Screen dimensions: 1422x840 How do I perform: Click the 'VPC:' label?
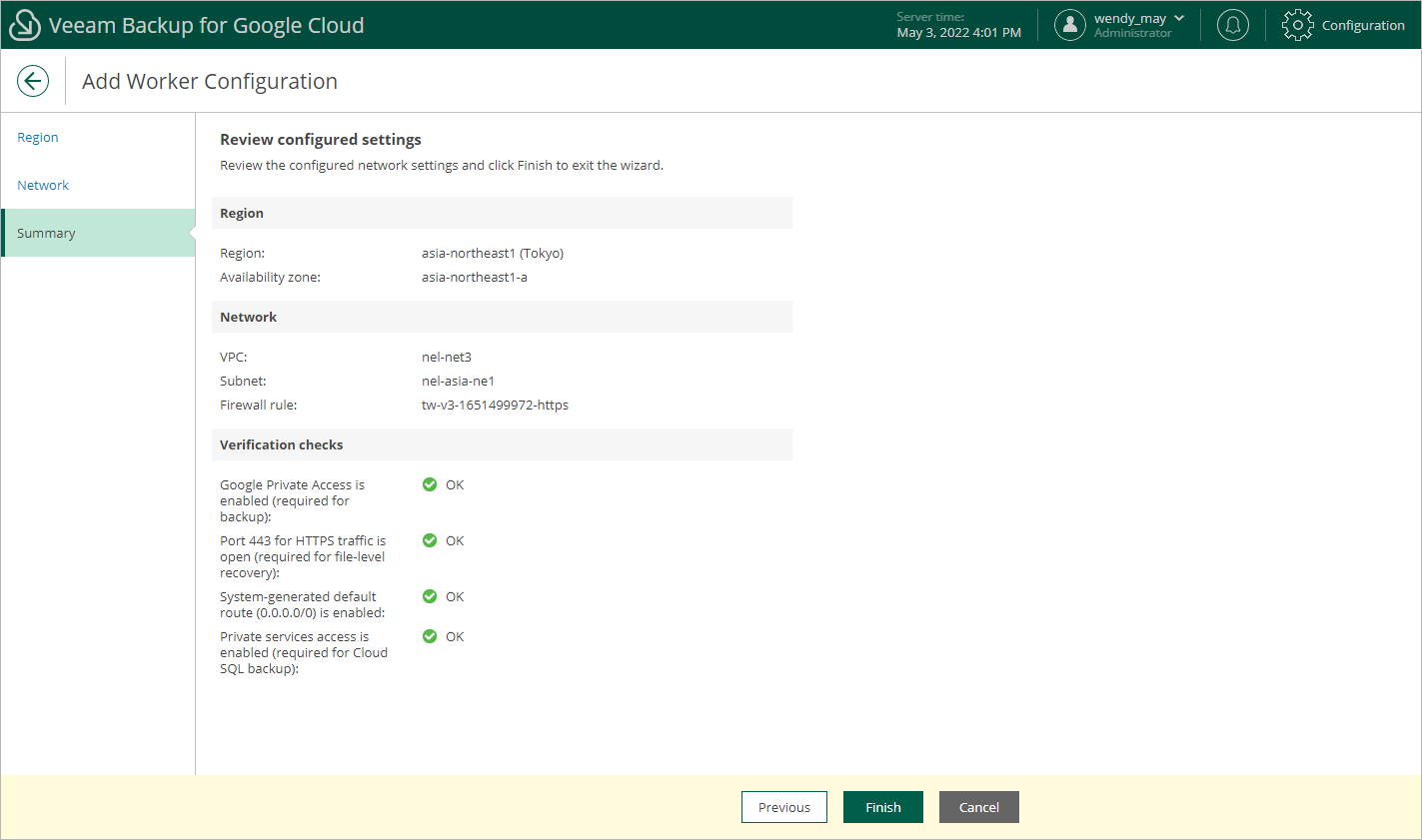click(x=234, y=357)
